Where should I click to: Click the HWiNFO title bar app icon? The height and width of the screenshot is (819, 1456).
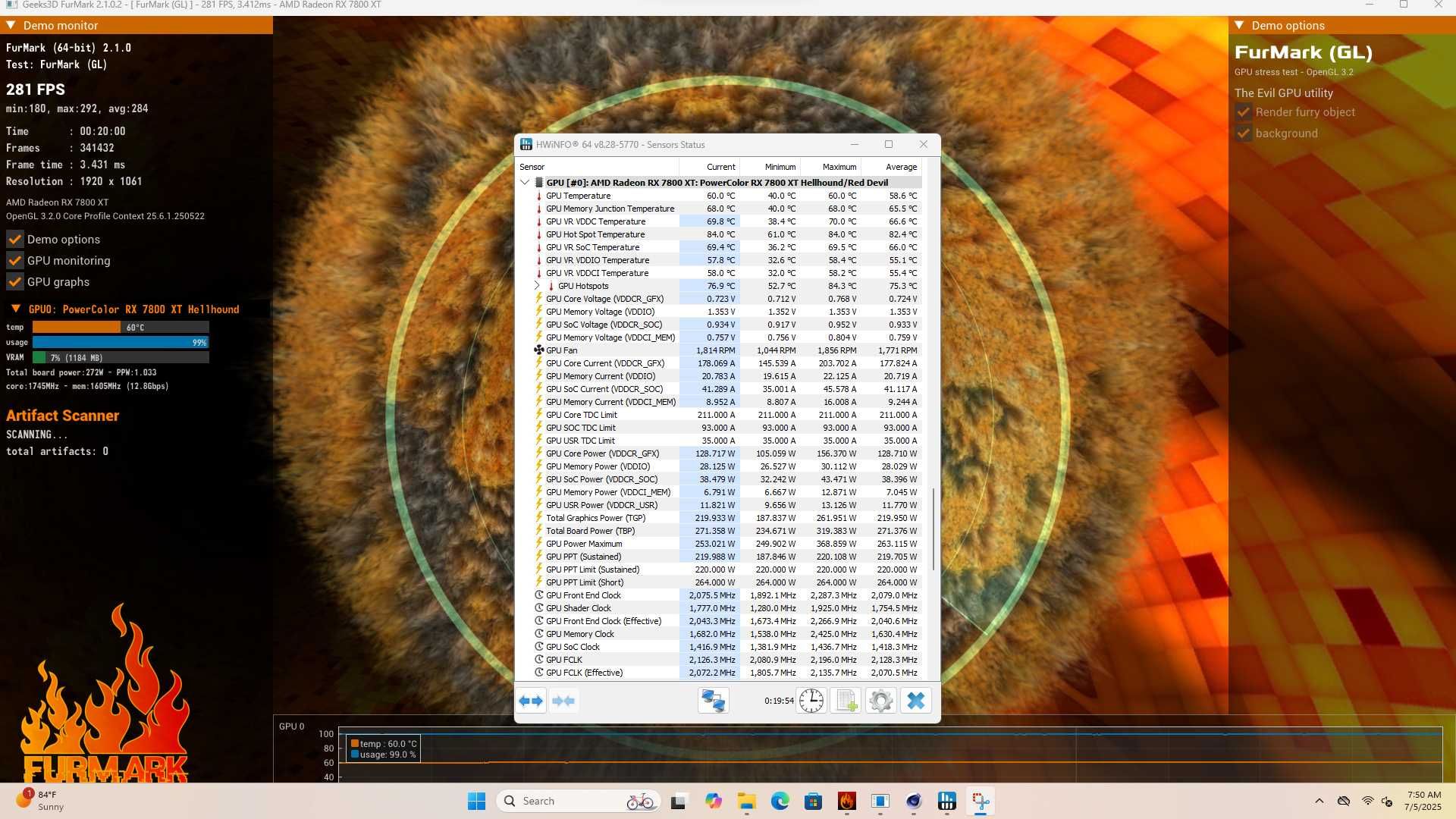tap(526, 144)
